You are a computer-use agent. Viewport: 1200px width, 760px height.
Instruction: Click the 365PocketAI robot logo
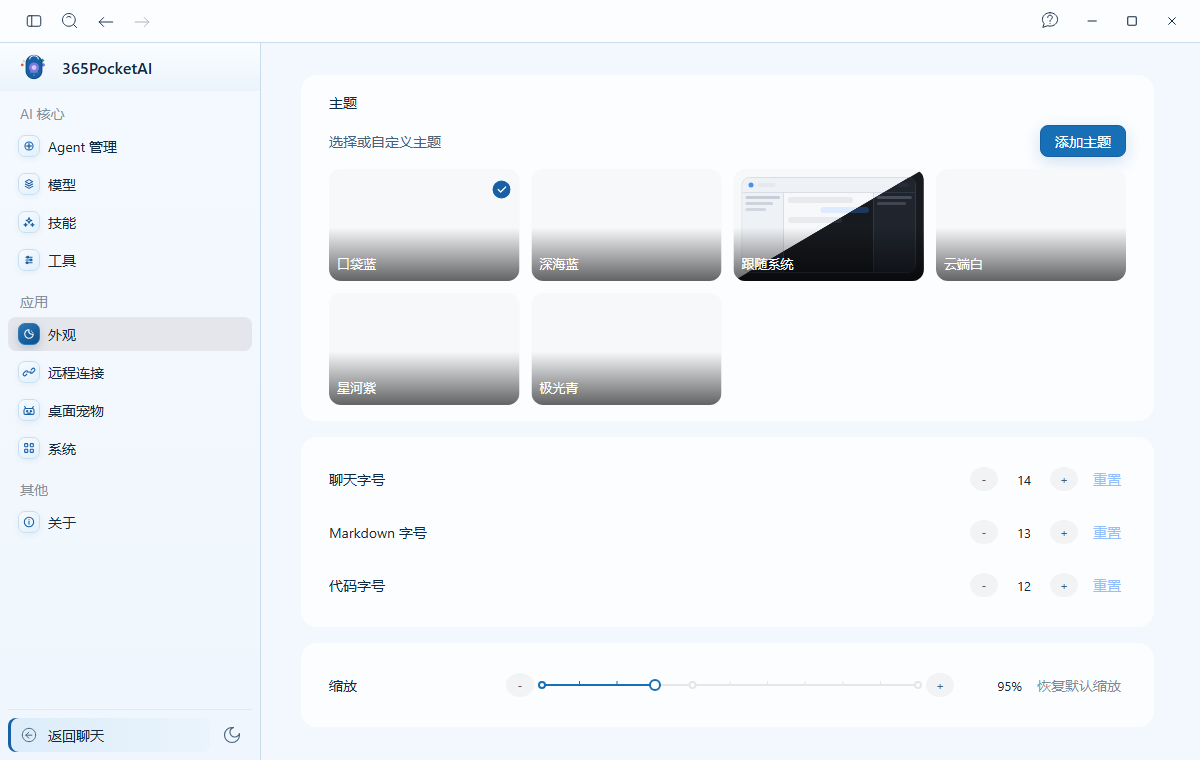[x=34, y=67]
